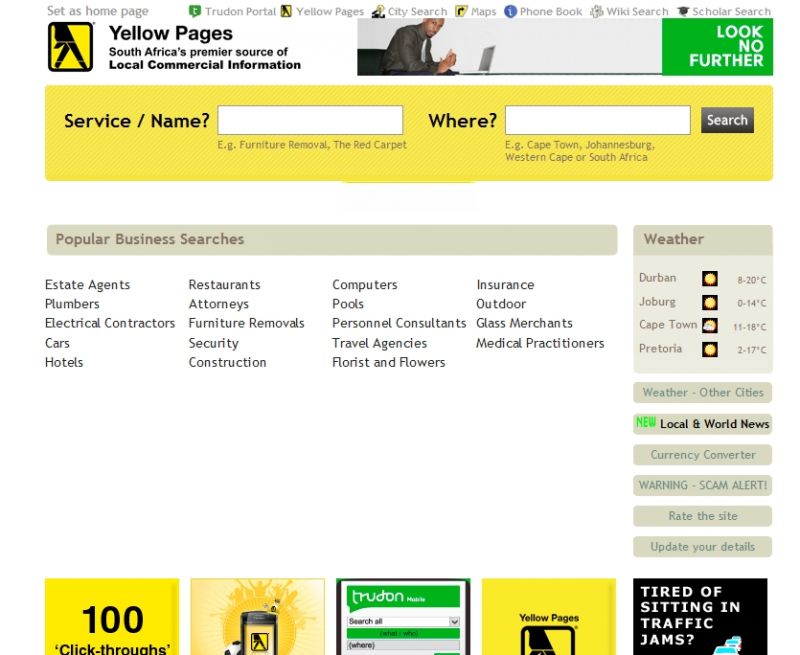Click the Yellow Pages heading text

coord(170,34)
